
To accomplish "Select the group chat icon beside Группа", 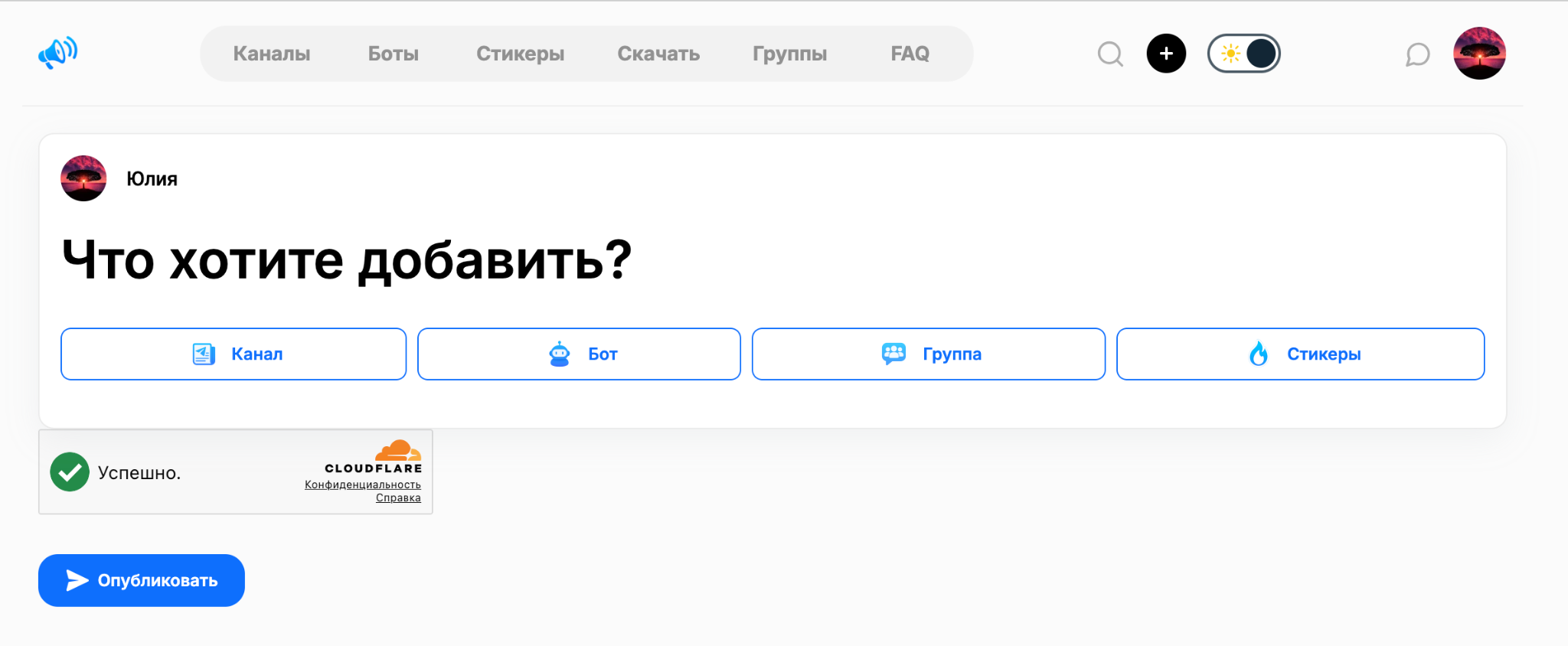I will 896,354.
